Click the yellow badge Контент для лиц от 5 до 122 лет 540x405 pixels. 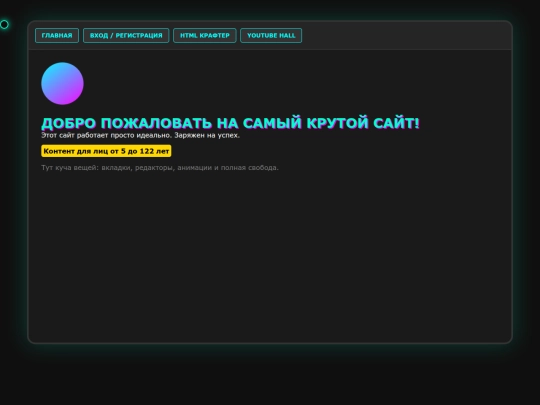point(106,151)
